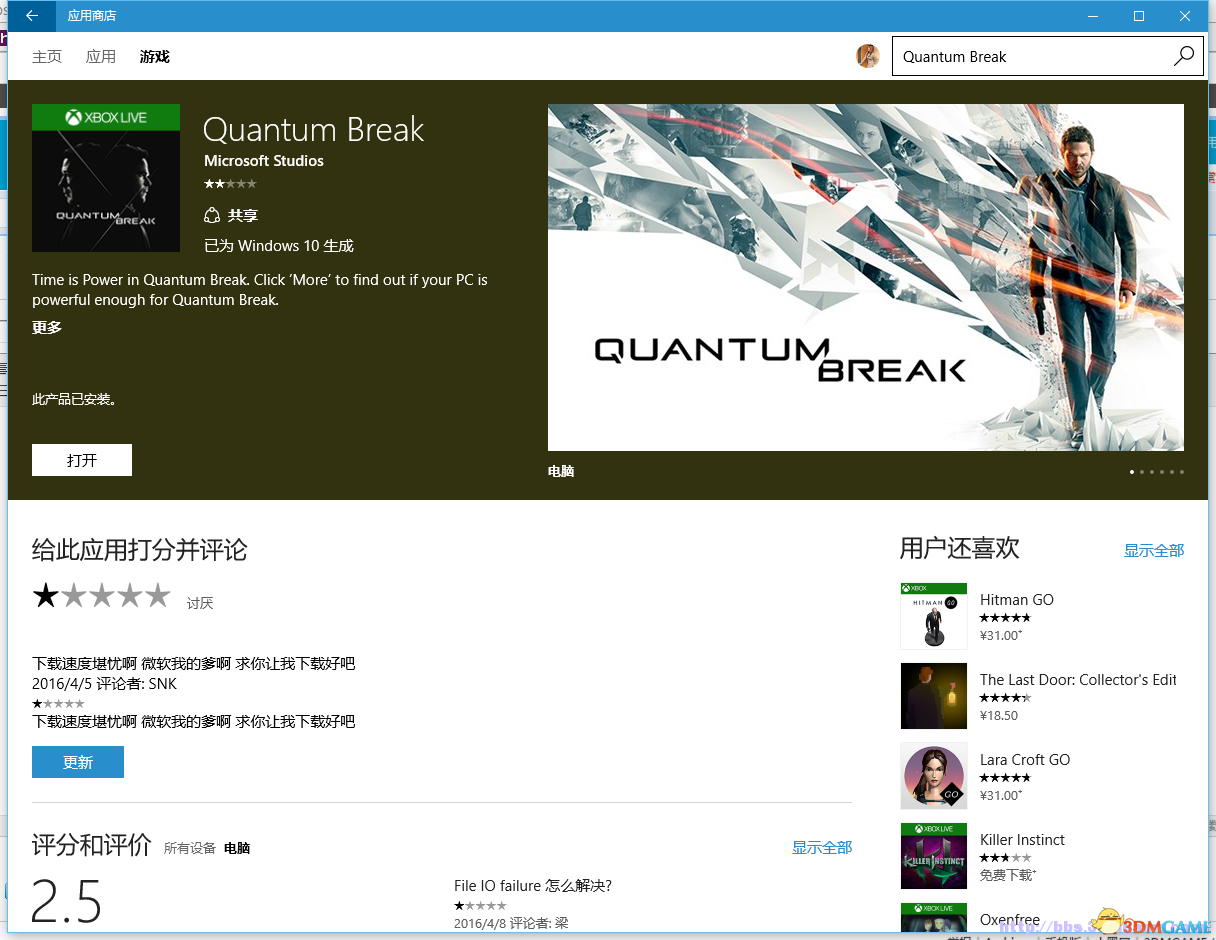This screenshot has width=1216, height=940.
Task: Click the 此产品已安装。 status text
Action: 75,400
